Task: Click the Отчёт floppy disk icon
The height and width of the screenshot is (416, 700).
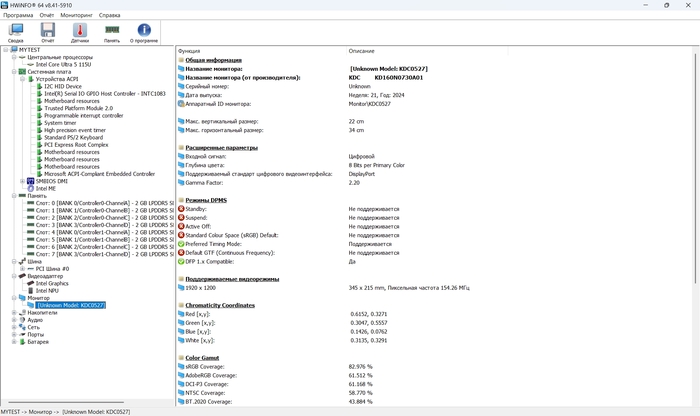Action: [48, 32]
